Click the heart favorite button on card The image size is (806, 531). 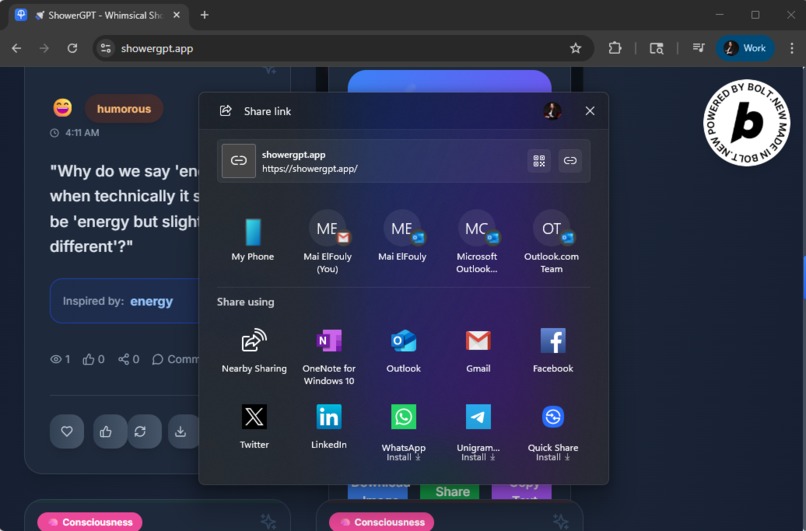tap(67, 431)
